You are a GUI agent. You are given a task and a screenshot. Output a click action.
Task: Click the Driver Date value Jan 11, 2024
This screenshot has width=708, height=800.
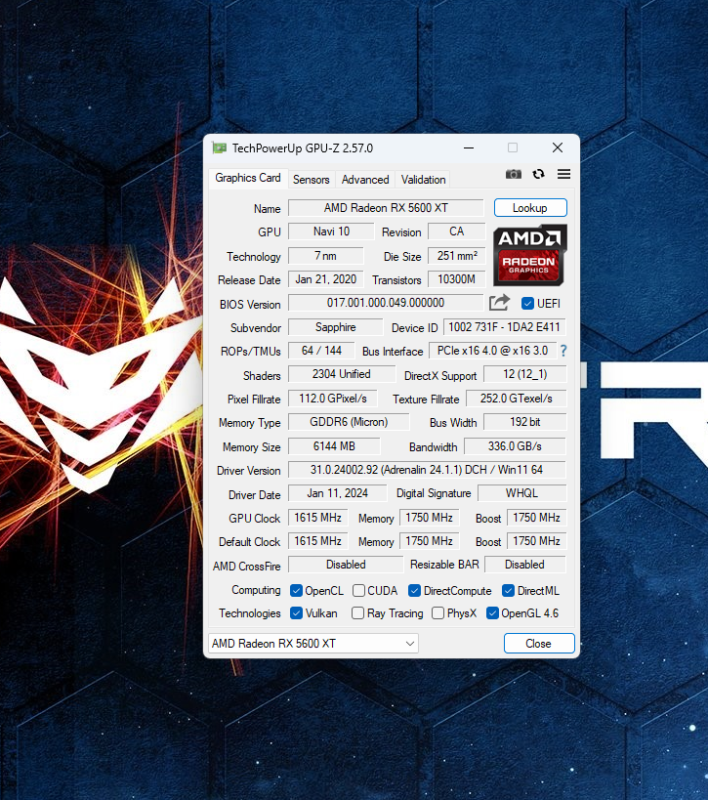337,493
